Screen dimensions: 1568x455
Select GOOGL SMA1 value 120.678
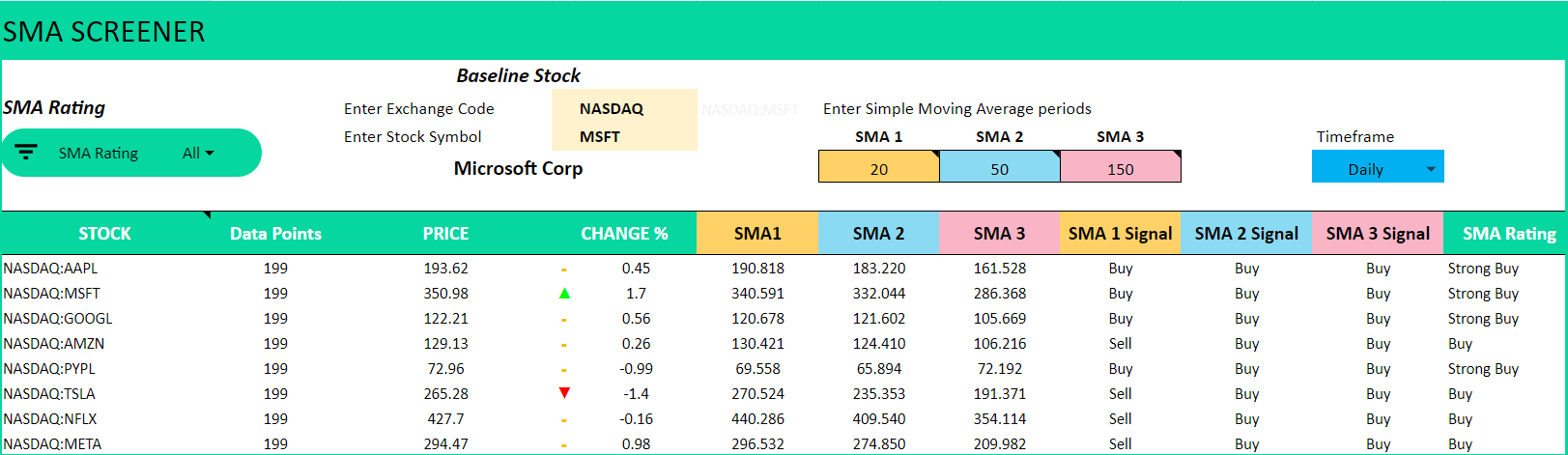(757, 318)
